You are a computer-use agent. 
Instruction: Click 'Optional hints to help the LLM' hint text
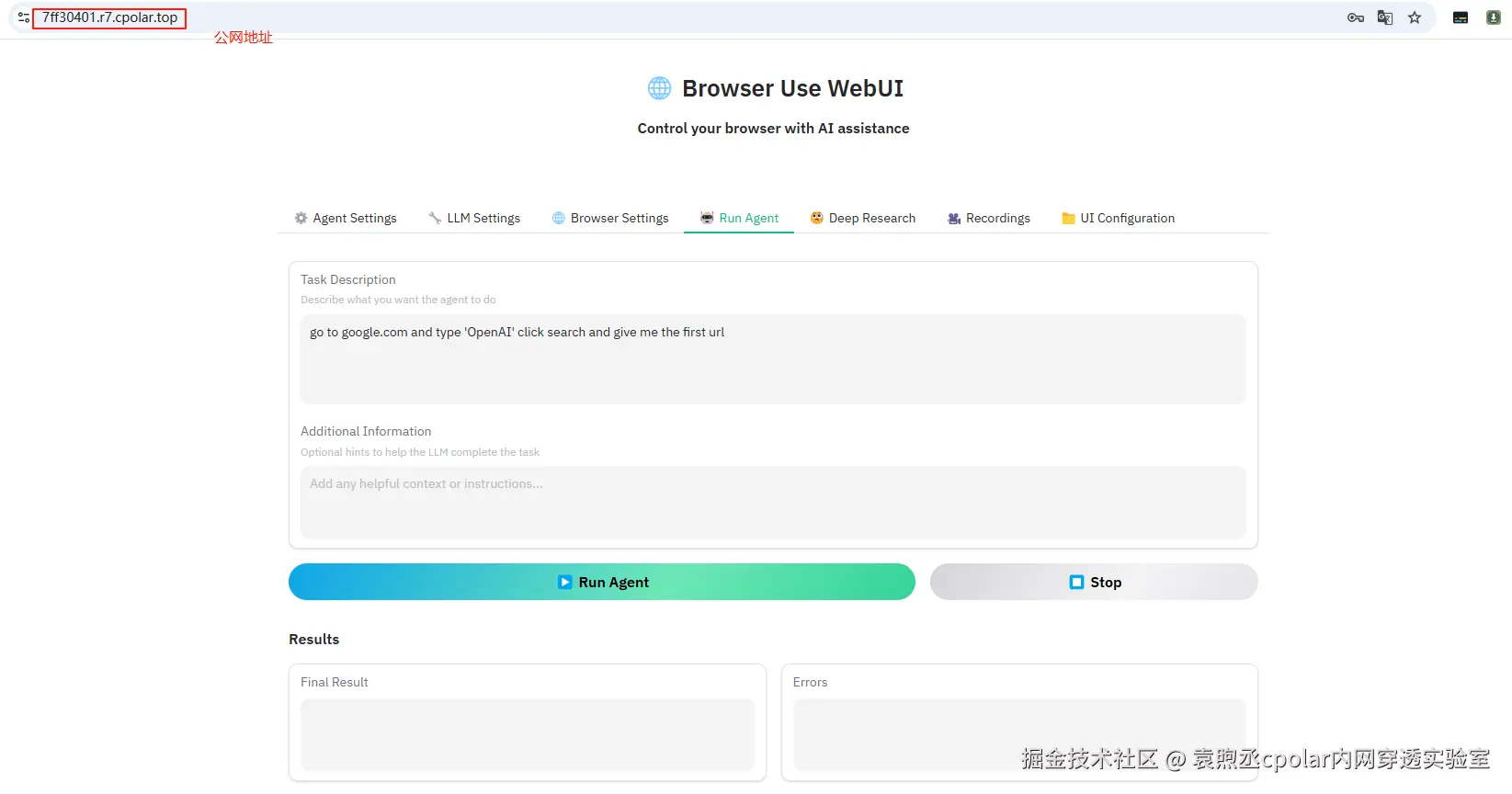pyautogui.click(x=420, y=452)
